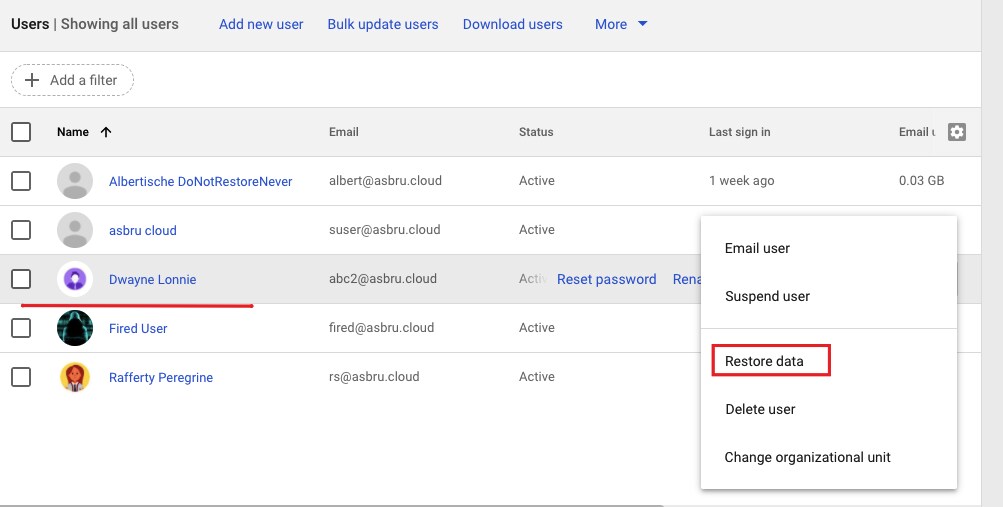Click Reset password for Dwayne Lonnie
The width and height of the screenshot is (1003, 507).
click(606, 279)
